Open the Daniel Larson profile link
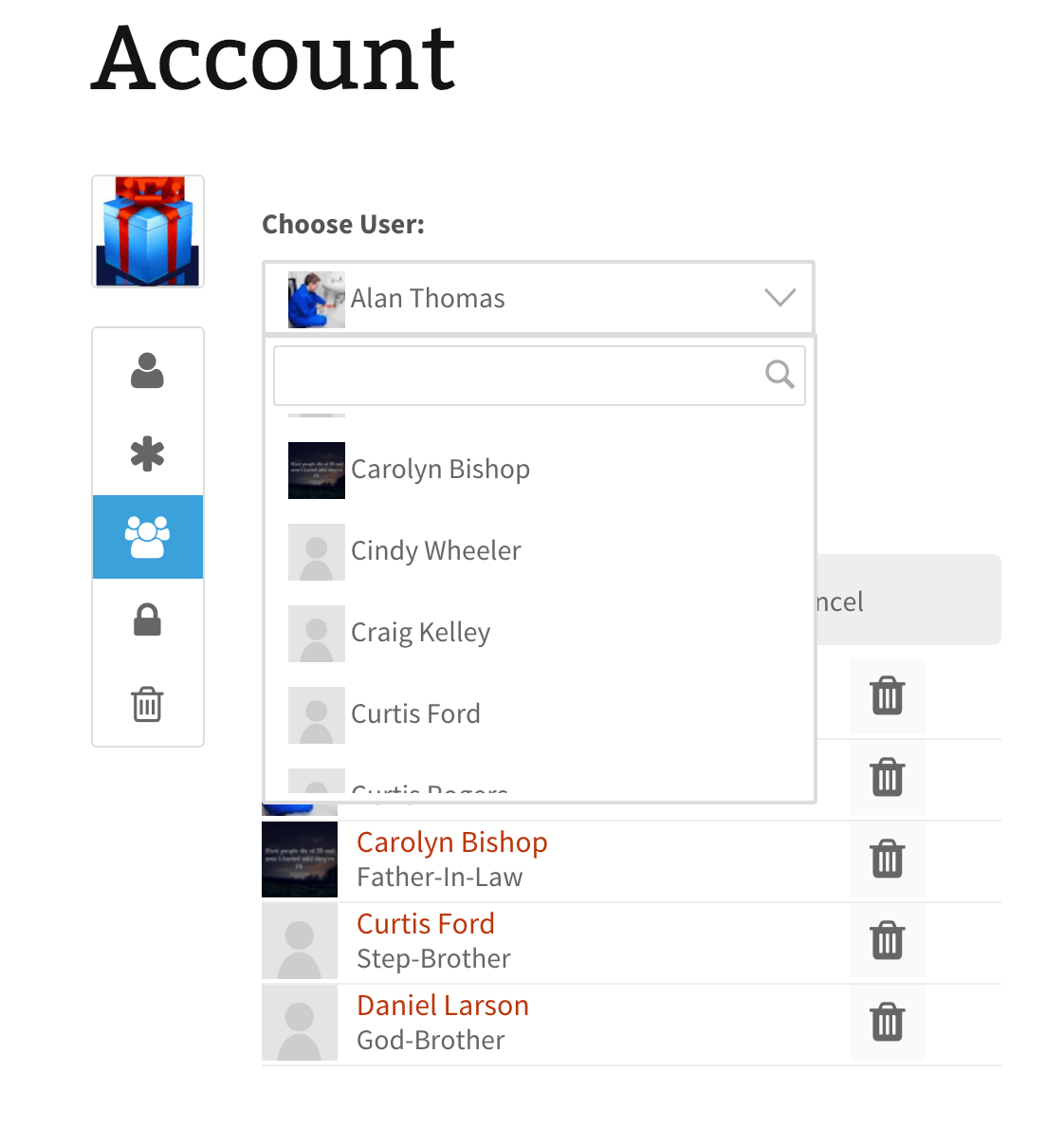 [442, 1006]
